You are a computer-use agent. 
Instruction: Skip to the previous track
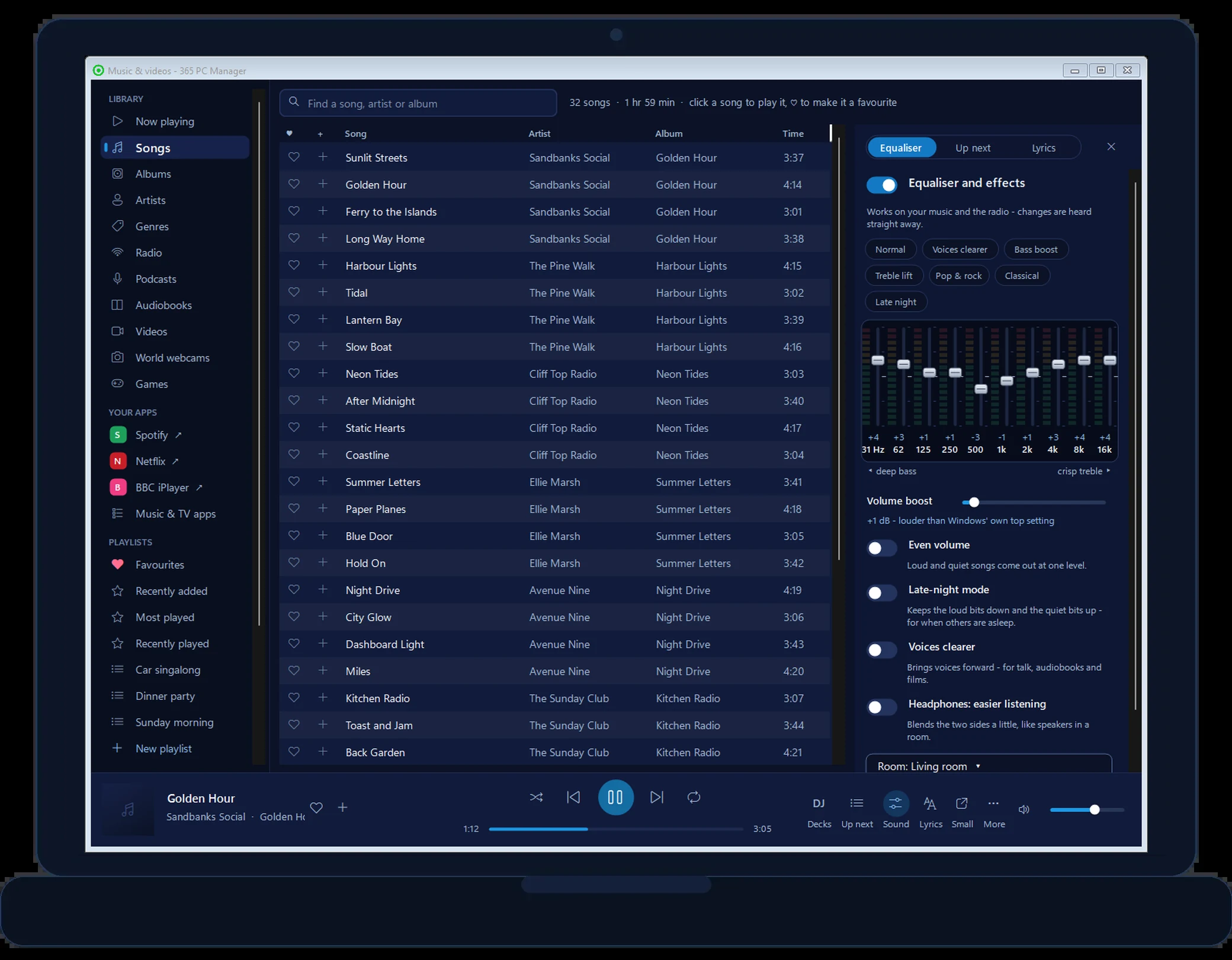573,797
